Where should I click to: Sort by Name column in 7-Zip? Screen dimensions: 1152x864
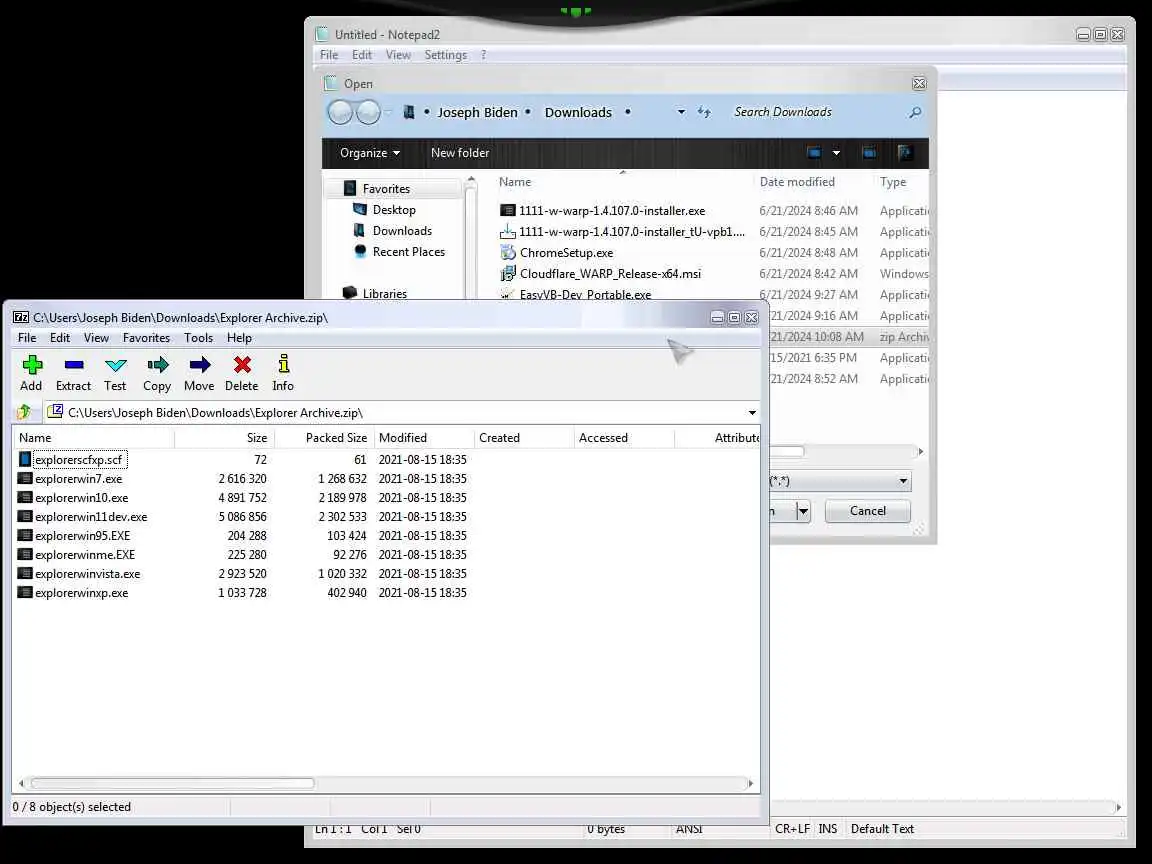(x=94, y=438)
